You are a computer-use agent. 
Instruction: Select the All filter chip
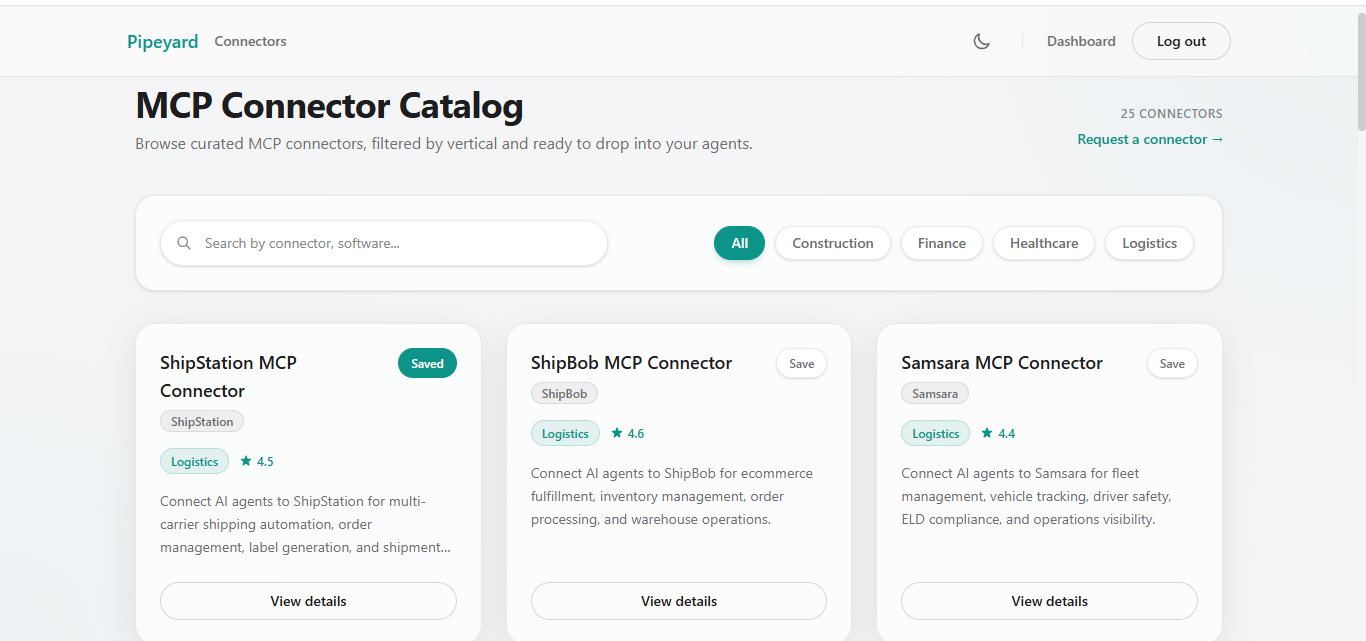point(739,243)
